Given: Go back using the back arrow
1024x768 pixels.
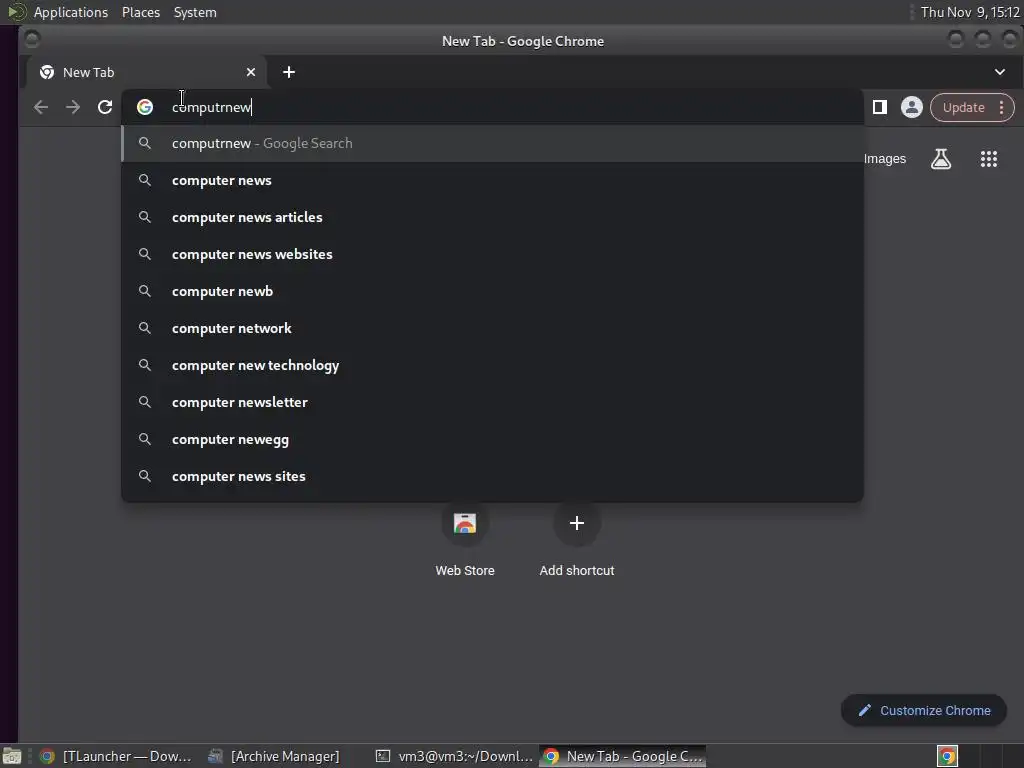Looking at the screenshot, I should coord(40,107).
